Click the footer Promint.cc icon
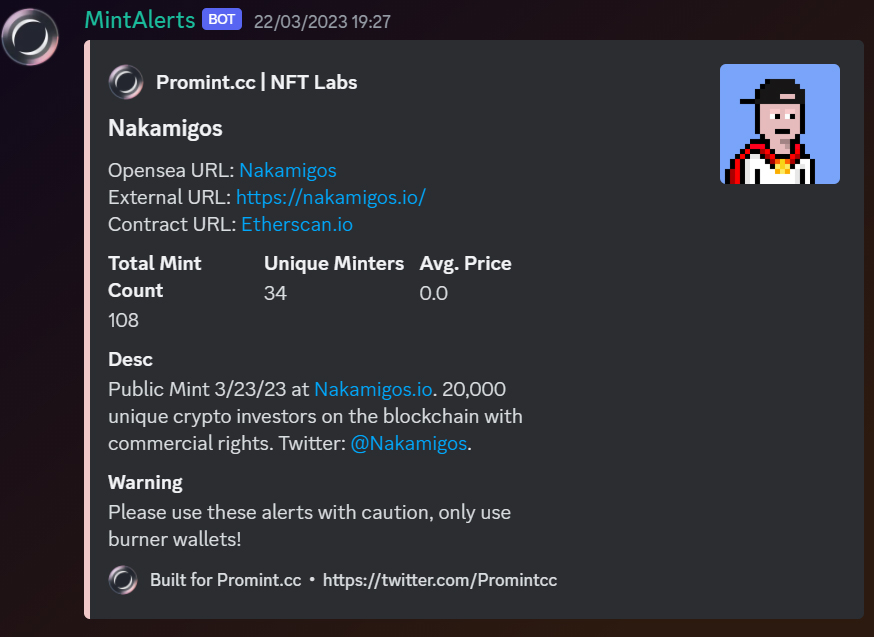 pos(123,580)
